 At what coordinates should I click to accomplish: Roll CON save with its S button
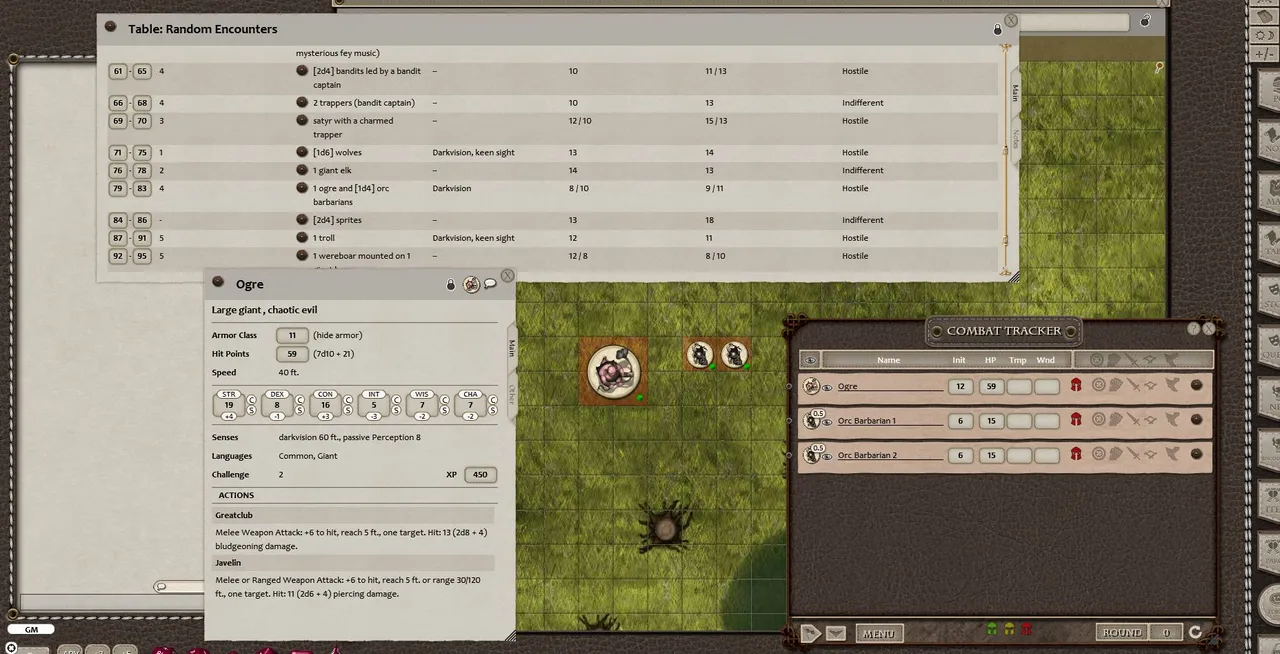pos(348,411)
